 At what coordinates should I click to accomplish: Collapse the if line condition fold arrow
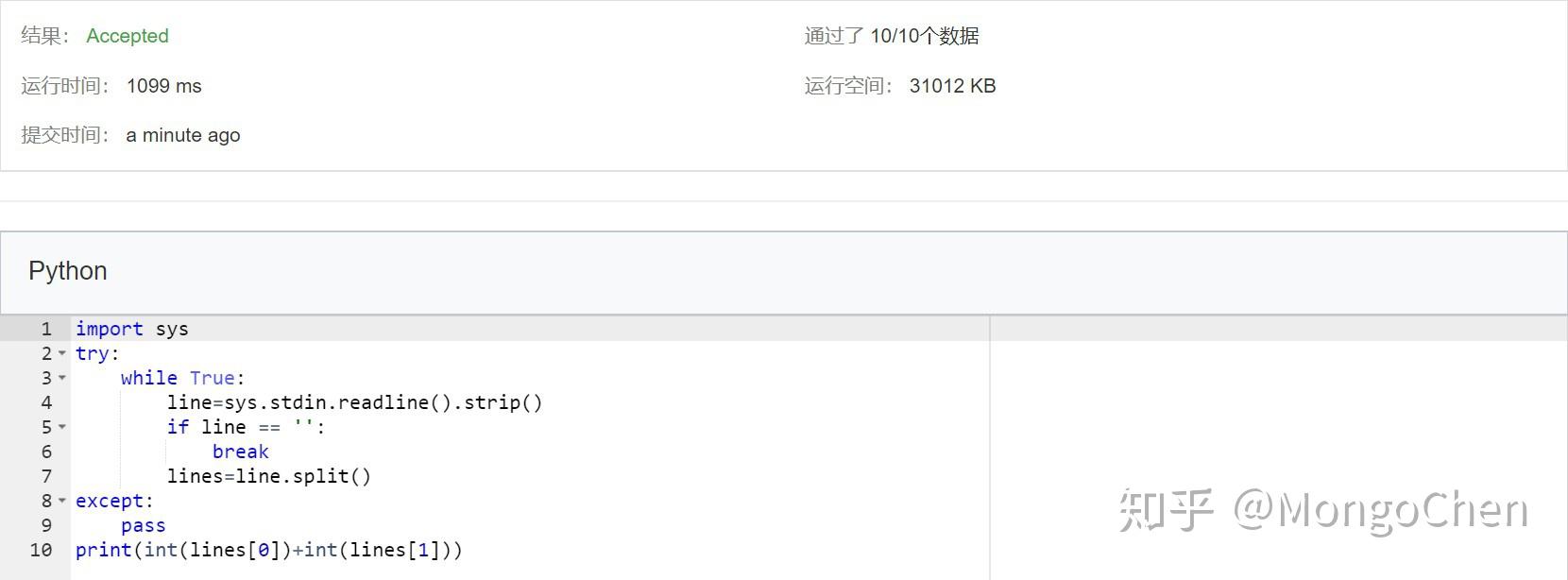click(62, 427)
